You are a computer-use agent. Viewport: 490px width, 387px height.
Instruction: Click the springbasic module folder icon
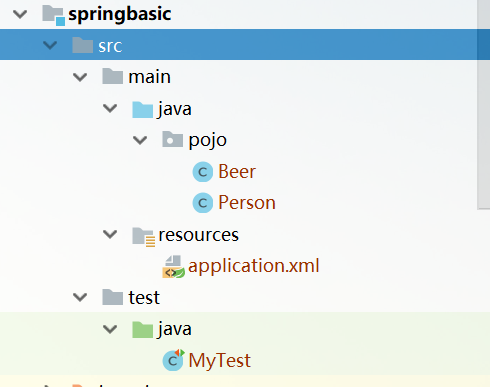(53, 15)
